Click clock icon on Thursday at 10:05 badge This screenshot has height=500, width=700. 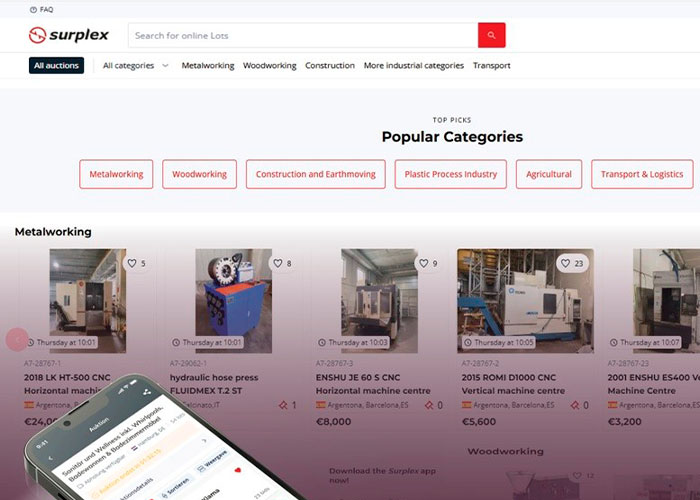click(x=467, y=342)
